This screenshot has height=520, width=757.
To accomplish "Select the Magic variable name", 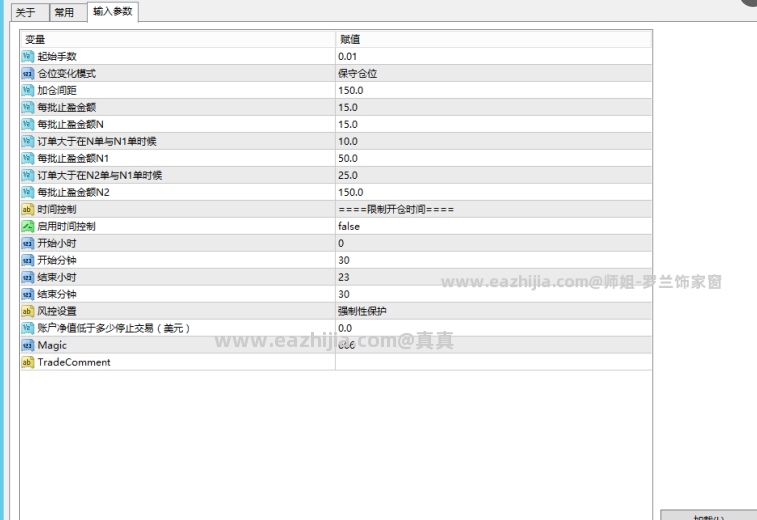I will pyautogui.click(x=52, y=345).
